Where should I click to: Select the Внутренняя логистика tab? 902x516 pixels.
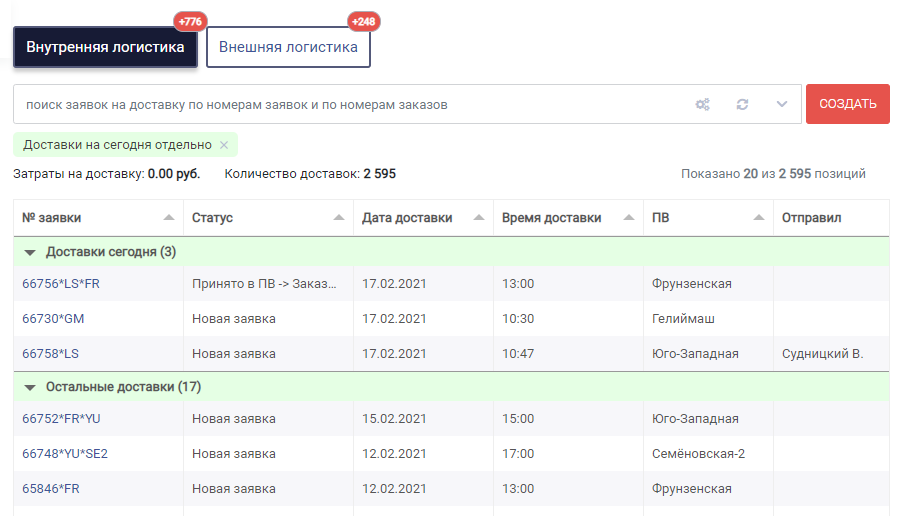pyautogui.click(x=105, y=47)
